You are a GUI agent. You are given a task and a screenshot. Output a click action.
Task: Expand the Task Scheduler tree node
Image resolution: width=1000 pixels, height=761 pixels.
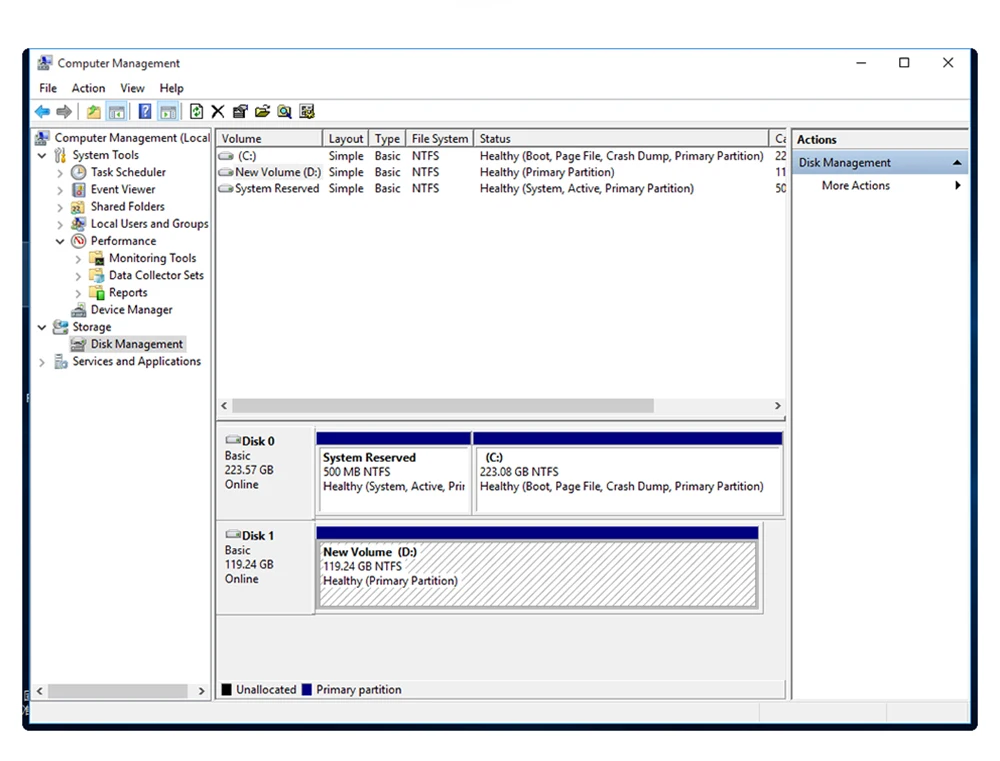[60, 173]
